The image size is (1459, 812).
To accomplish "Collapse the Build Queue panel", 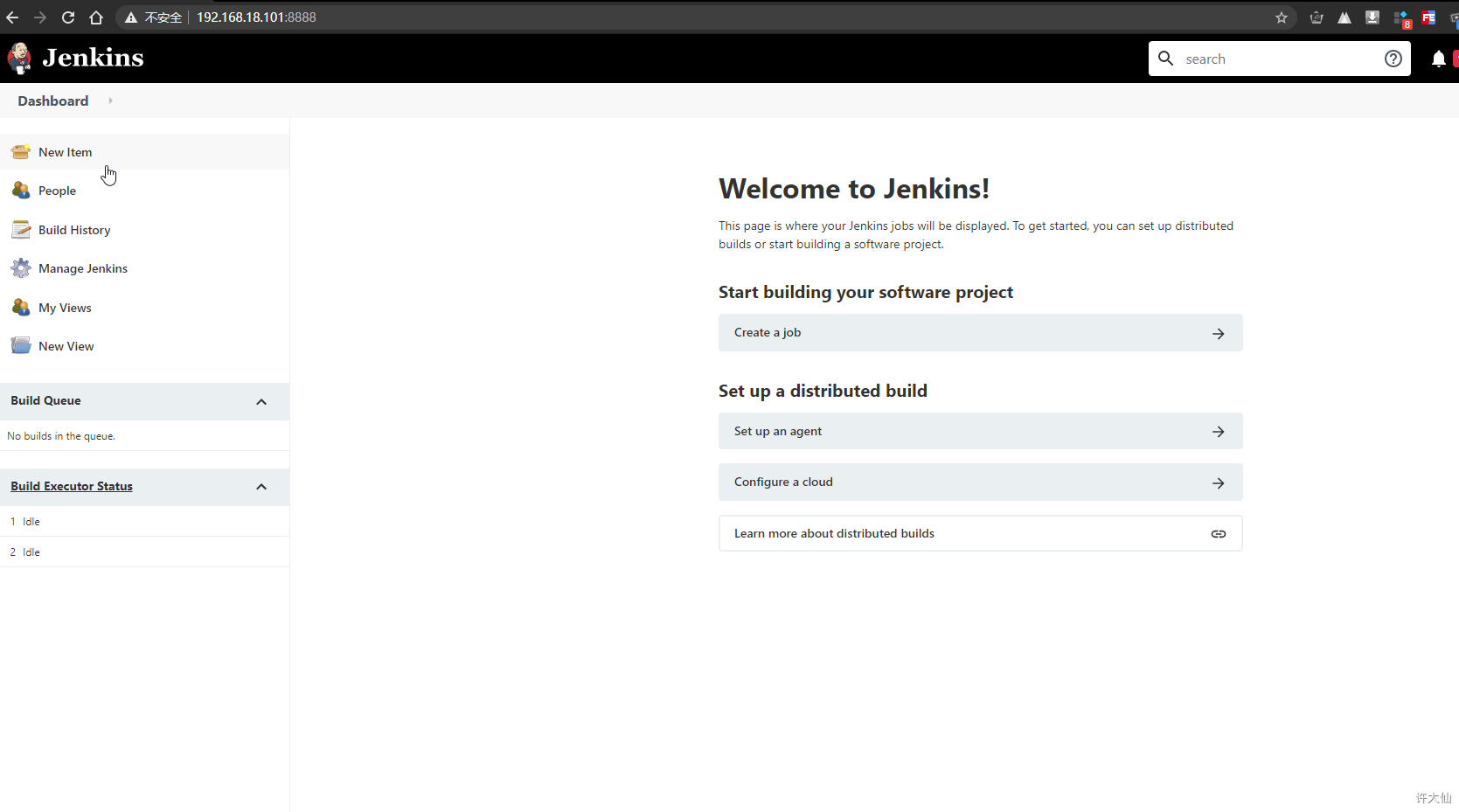I will [261, 402].
